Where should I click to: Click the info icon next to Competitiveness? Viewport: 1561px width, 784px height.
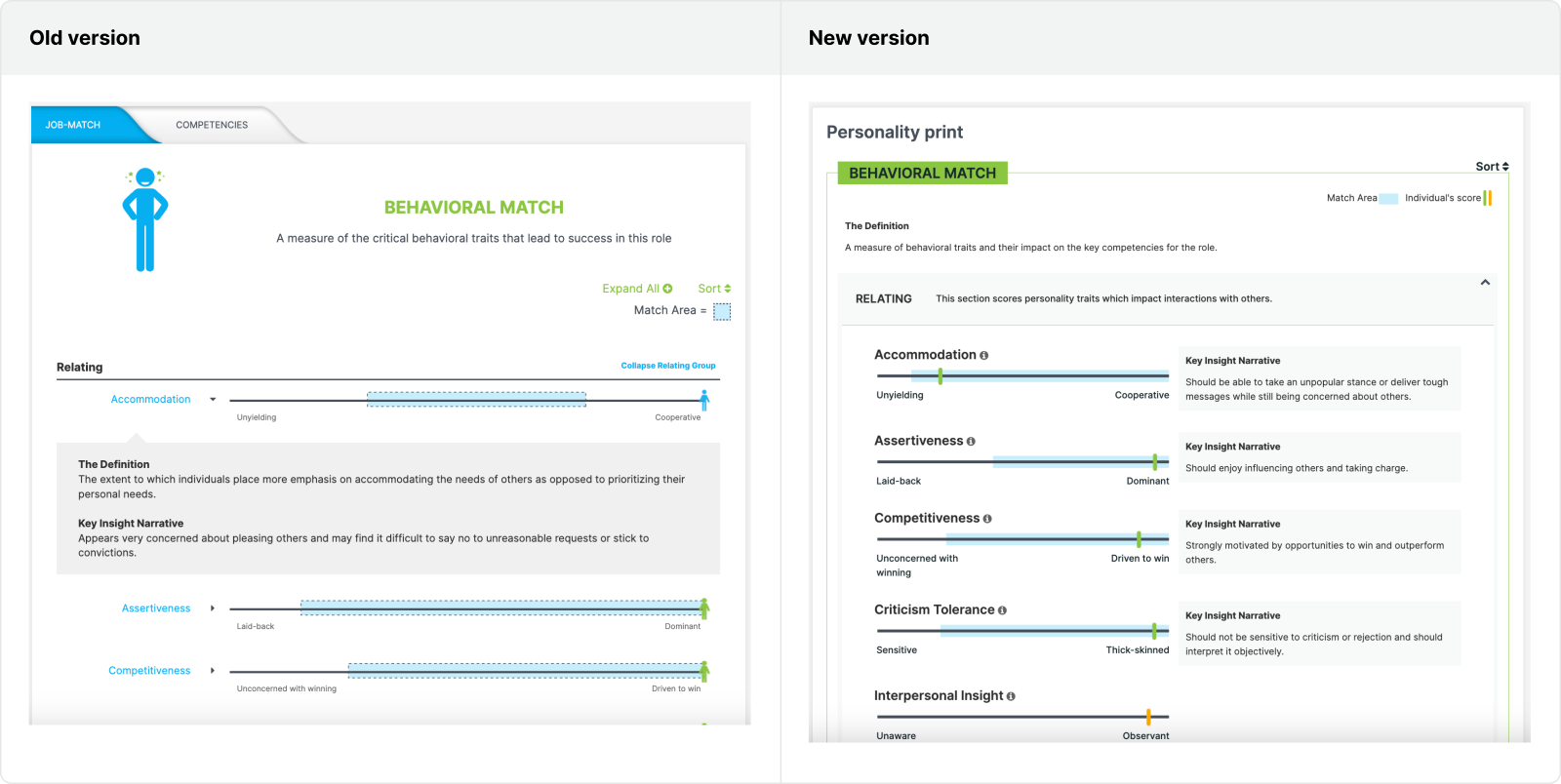click(987, 519)
